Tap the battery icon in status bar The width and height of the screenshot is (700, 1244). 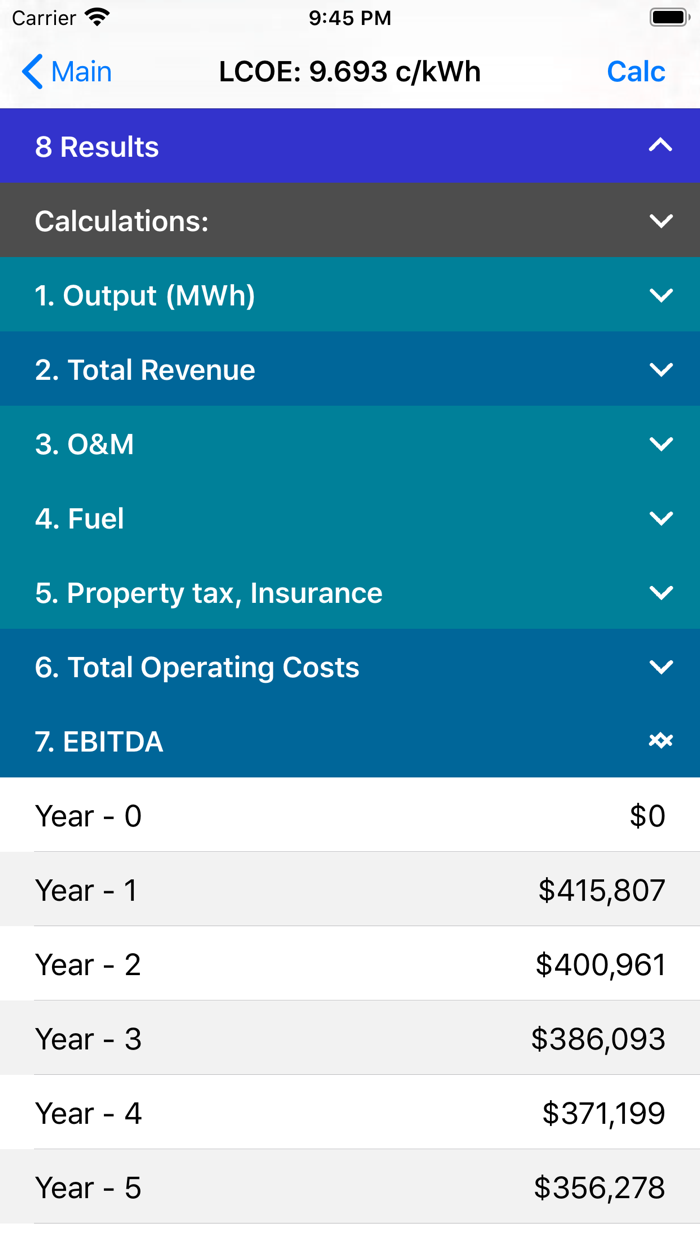[668, 18]
